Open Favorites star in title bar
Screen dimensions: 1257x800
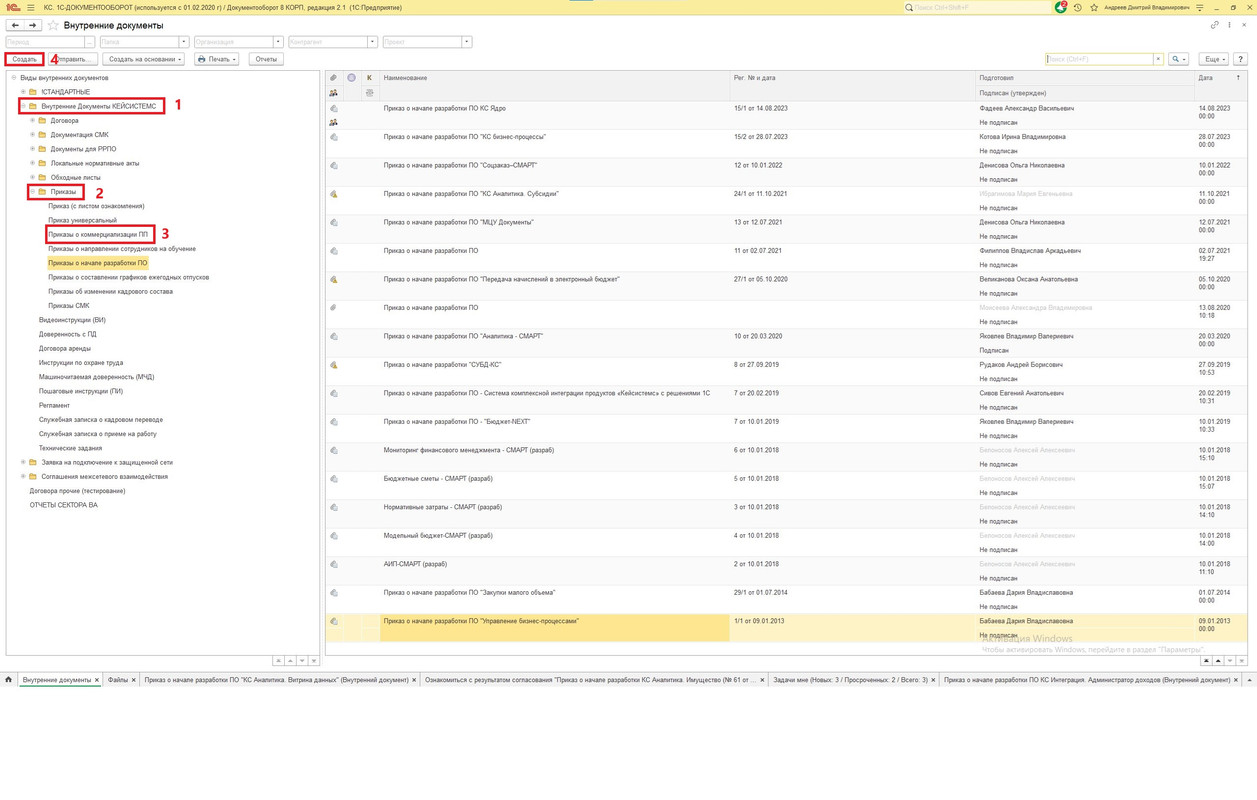1094,7
